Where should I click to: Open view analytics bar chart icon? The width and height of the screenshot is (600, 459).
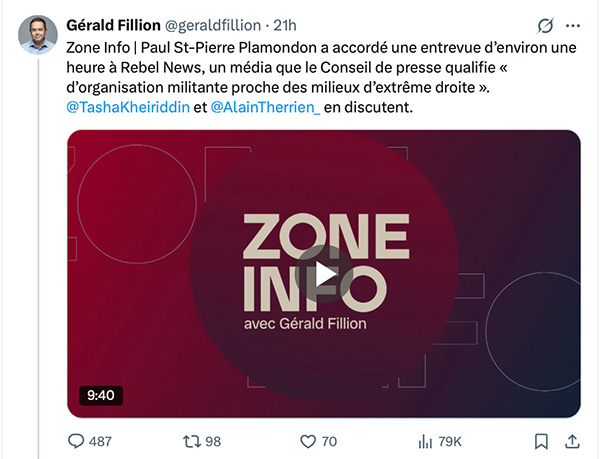(424, 441)
